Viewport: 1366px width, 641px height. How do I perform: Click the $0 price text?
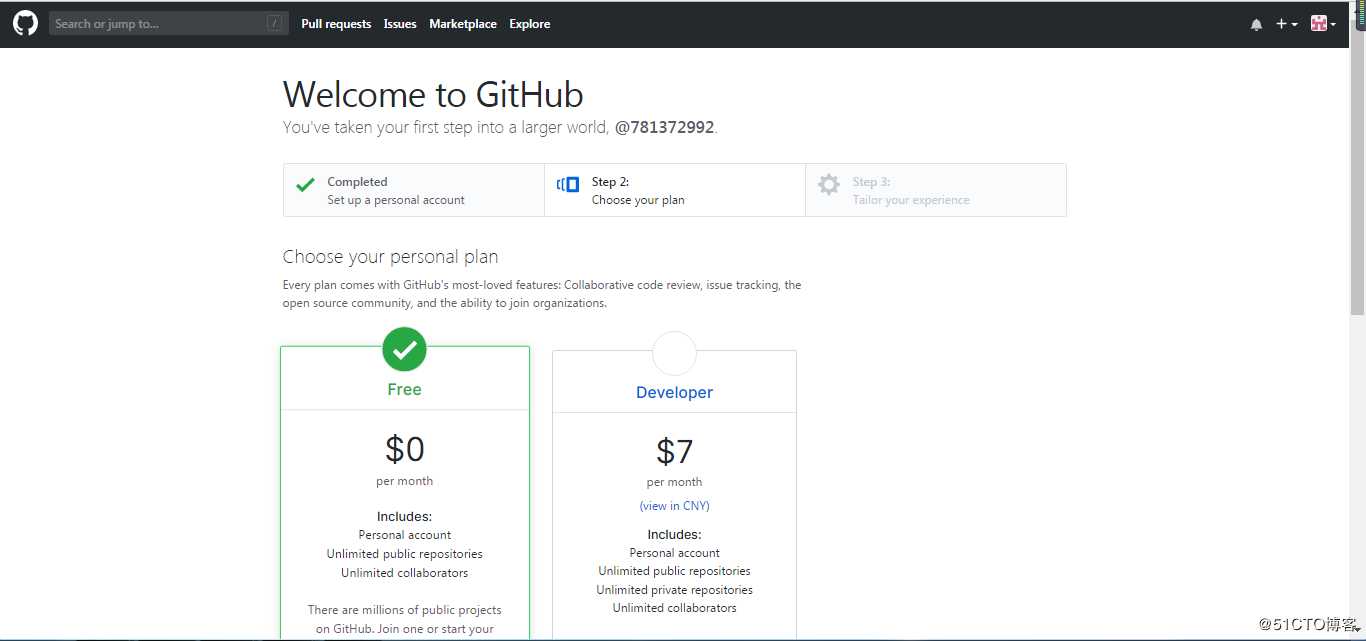coord(404,449)
